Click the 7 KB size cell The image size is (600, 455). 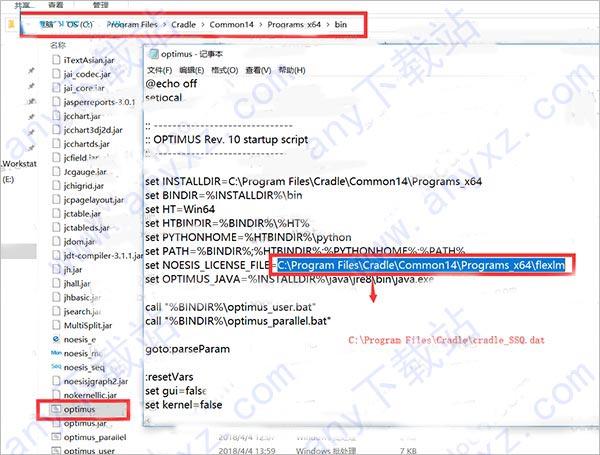tap(408, 451)
